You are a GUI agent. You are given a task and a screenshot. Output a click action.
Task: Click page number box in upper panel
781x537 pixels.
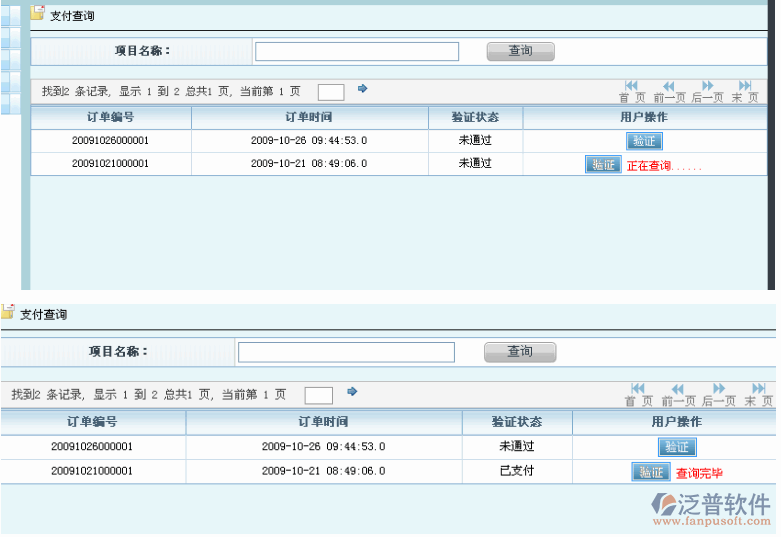(x=331, y=92)
